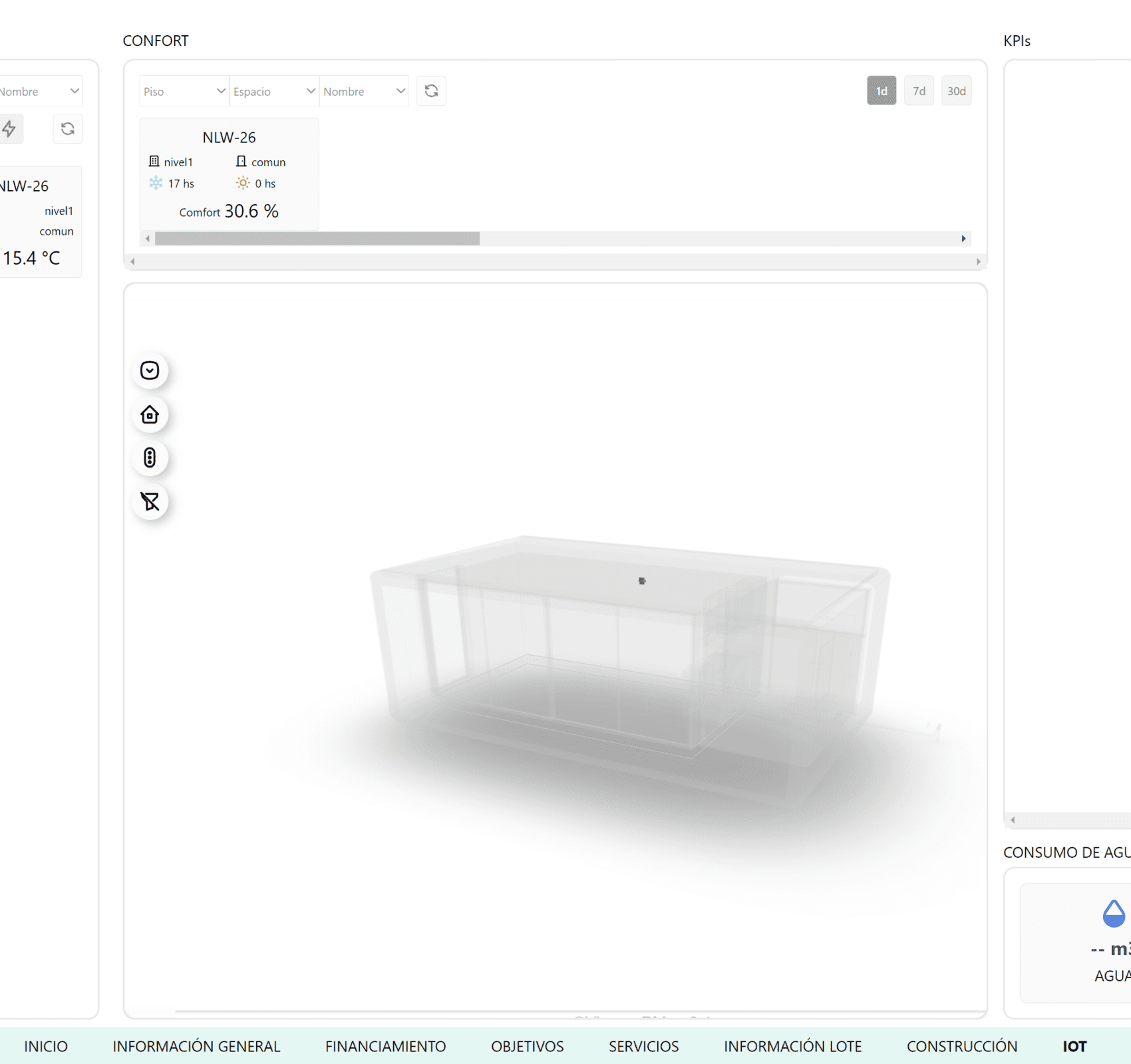Click the home view icon in 3D viewer

[150, 414]
